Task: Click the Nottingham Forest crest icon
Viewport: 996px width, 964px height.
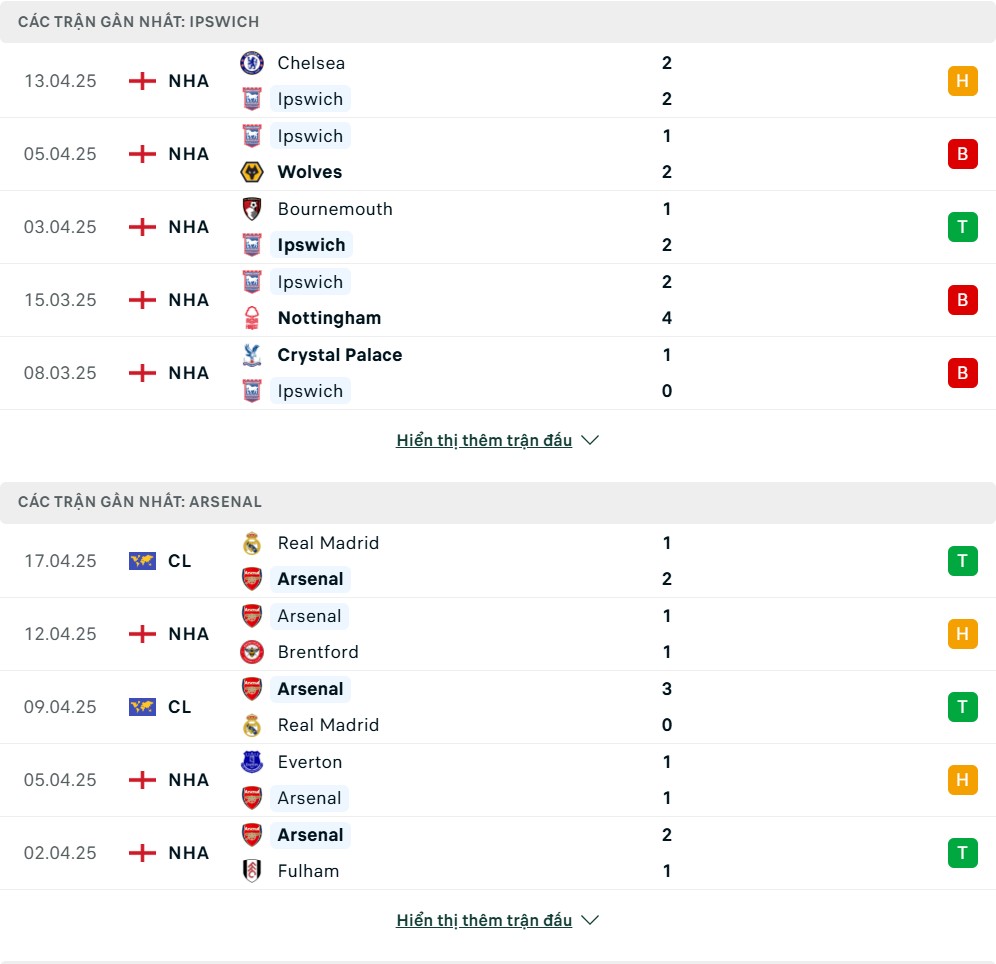Action: [252, 318]
